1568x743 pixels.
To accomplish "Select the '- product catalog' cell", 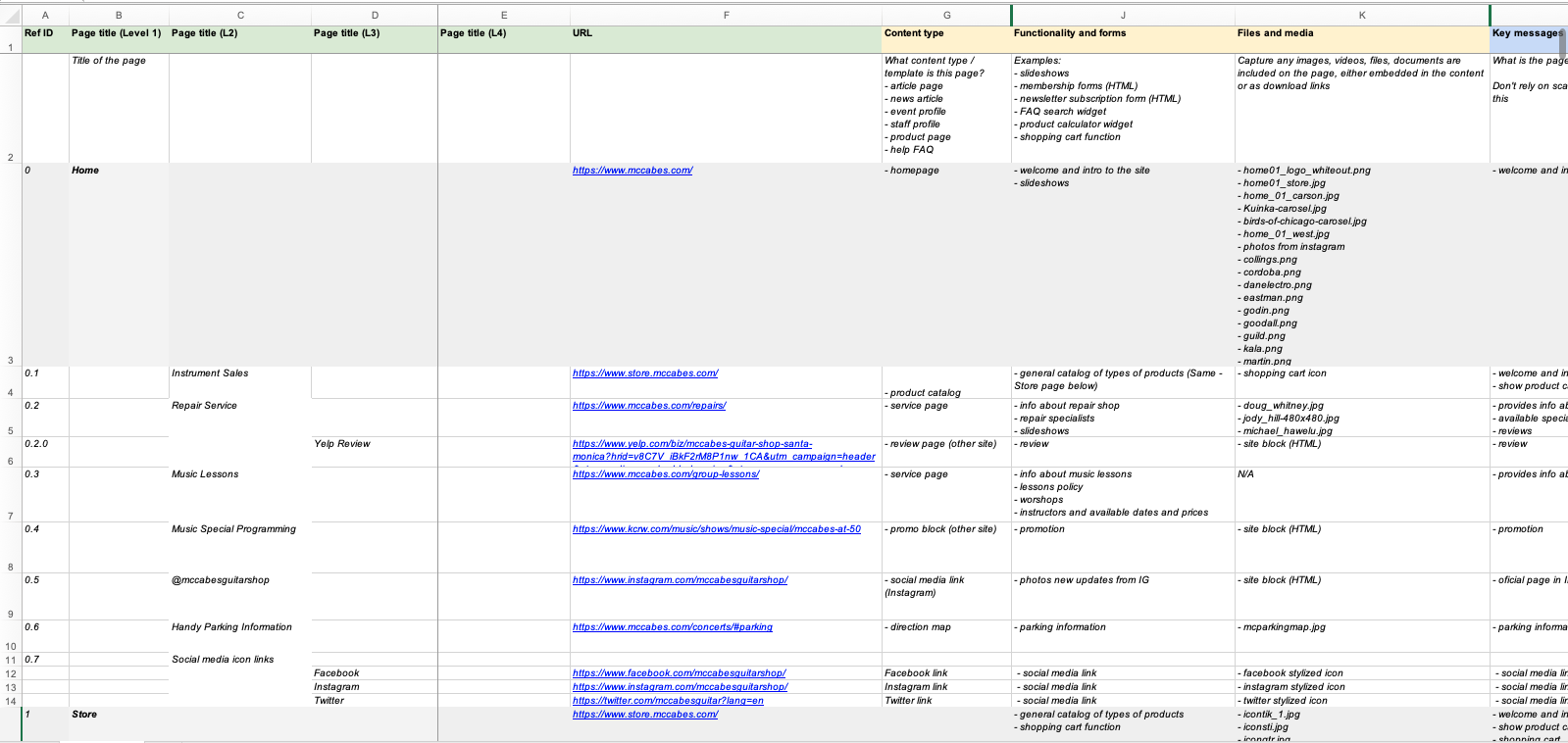I will coord(946,382).
